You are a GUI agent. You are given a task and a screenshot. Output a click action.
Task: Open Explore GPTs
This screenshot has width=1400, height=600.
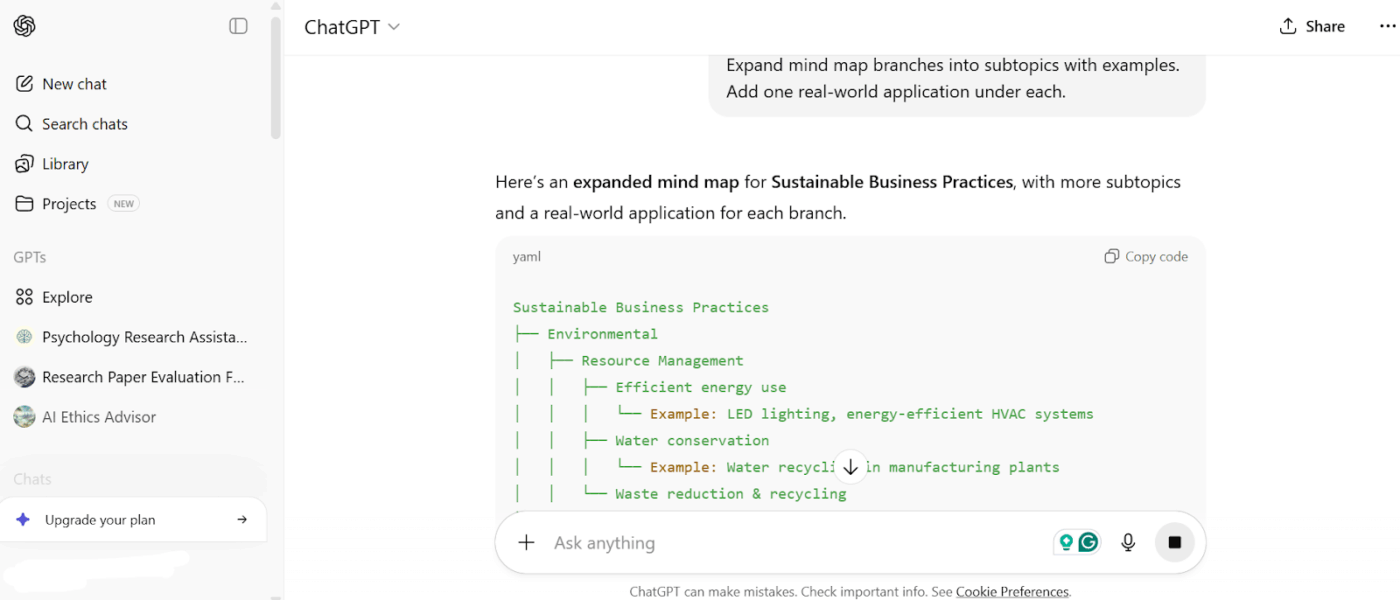pos(67,297)
